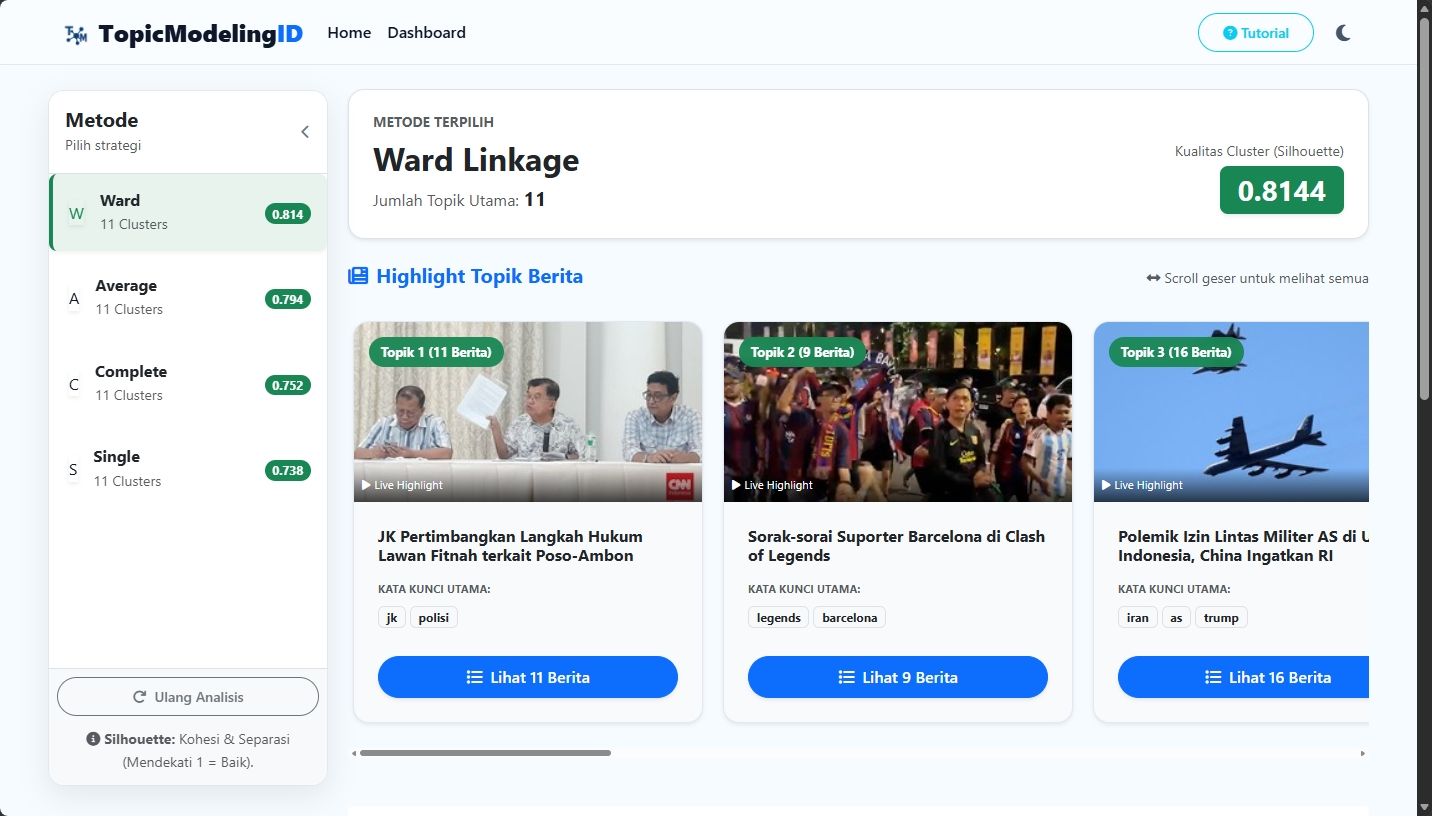
Task: Open the Home nav link
Action: coord(349,33)
